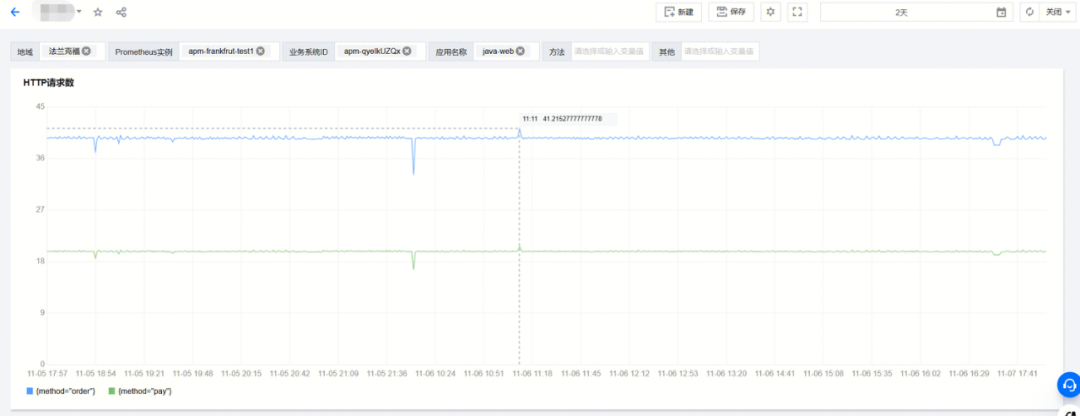Open the 地域 selector showing 法兰克福
Viewport: 1080px width, 416px height.
tap(72, 52)
